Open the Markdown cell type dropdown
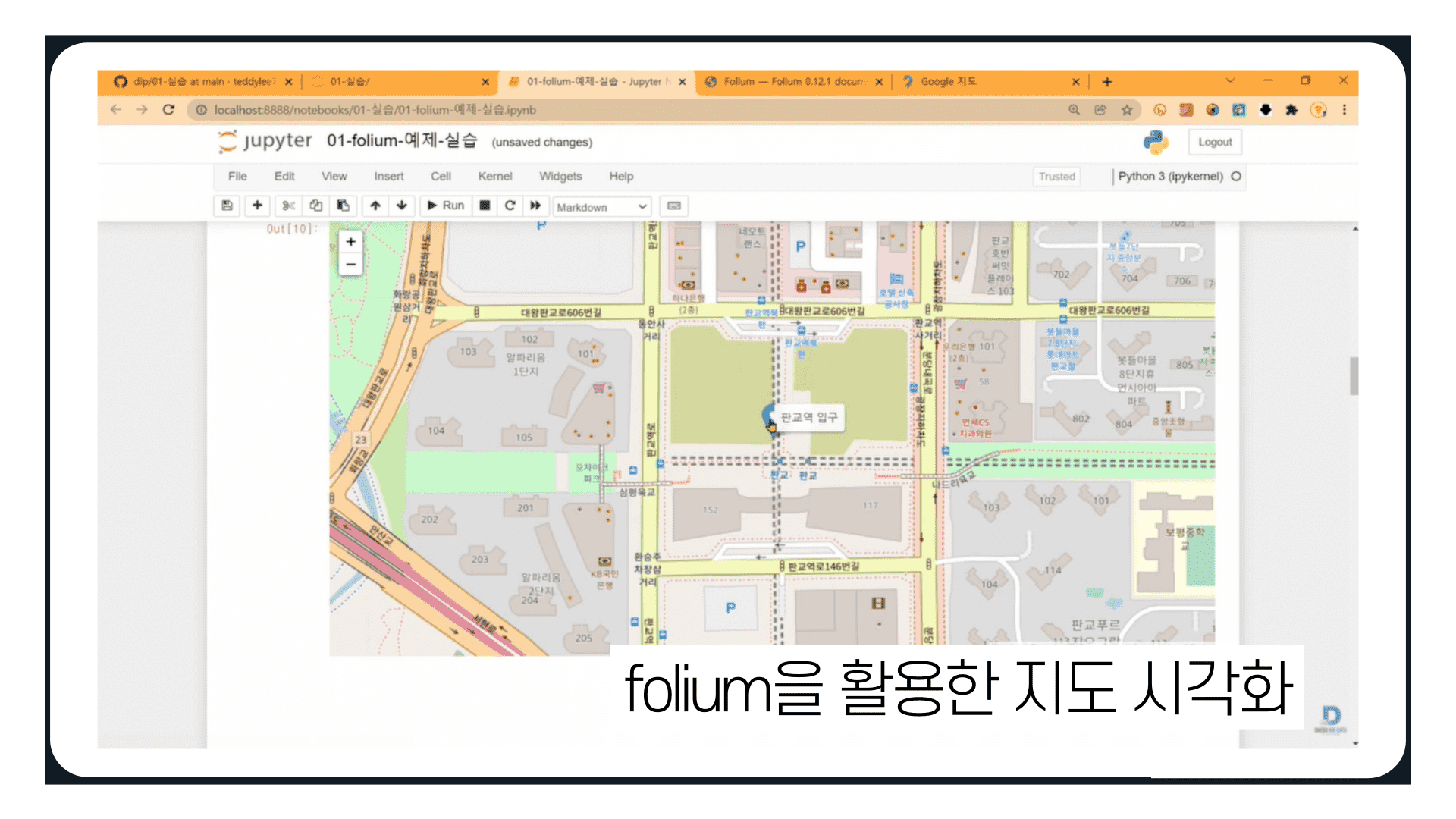This screenshot has width=1456, height=819. (602, 207)
